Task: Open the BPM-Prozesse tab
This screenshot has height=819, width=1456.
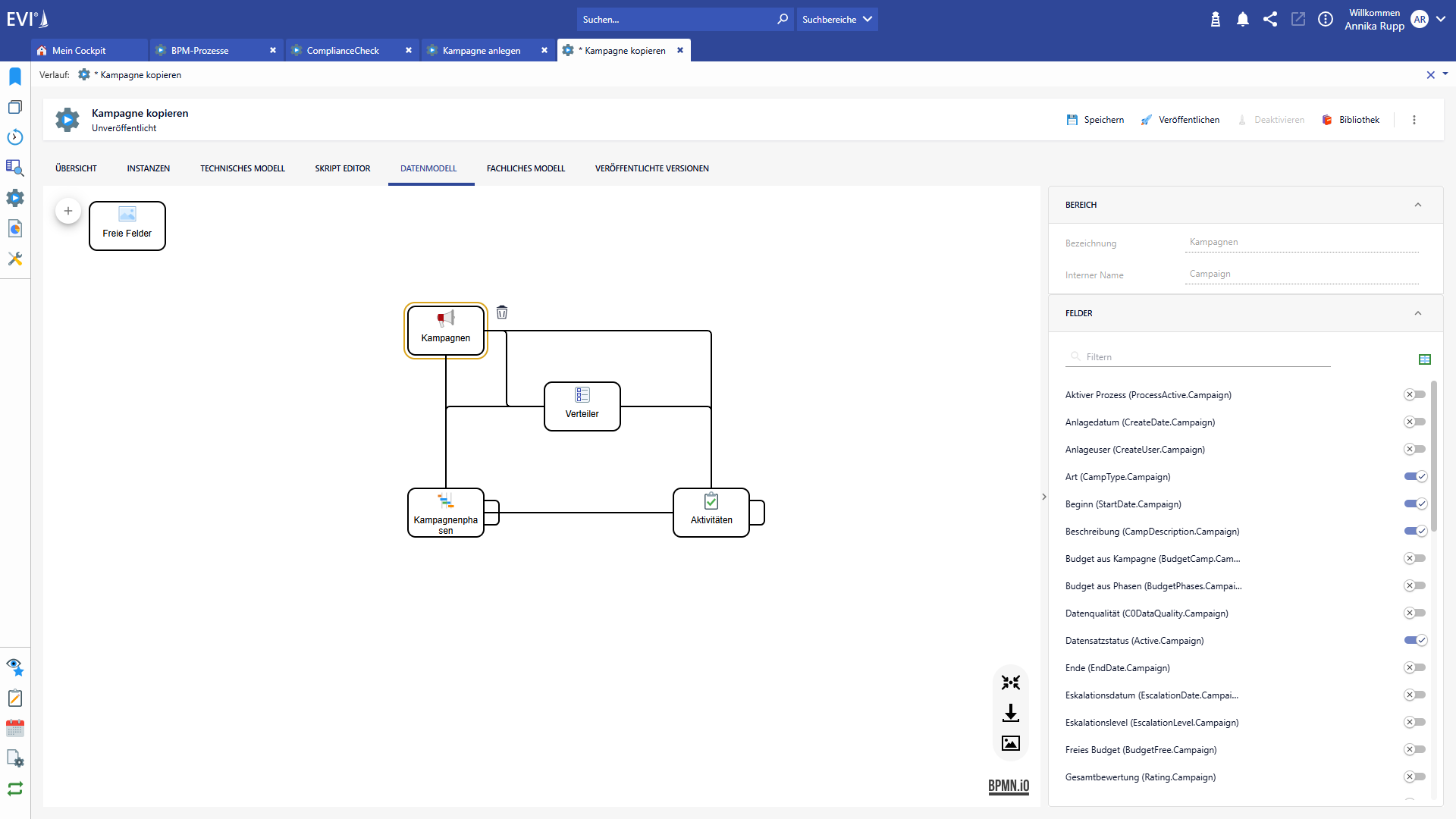Action: 199,51
